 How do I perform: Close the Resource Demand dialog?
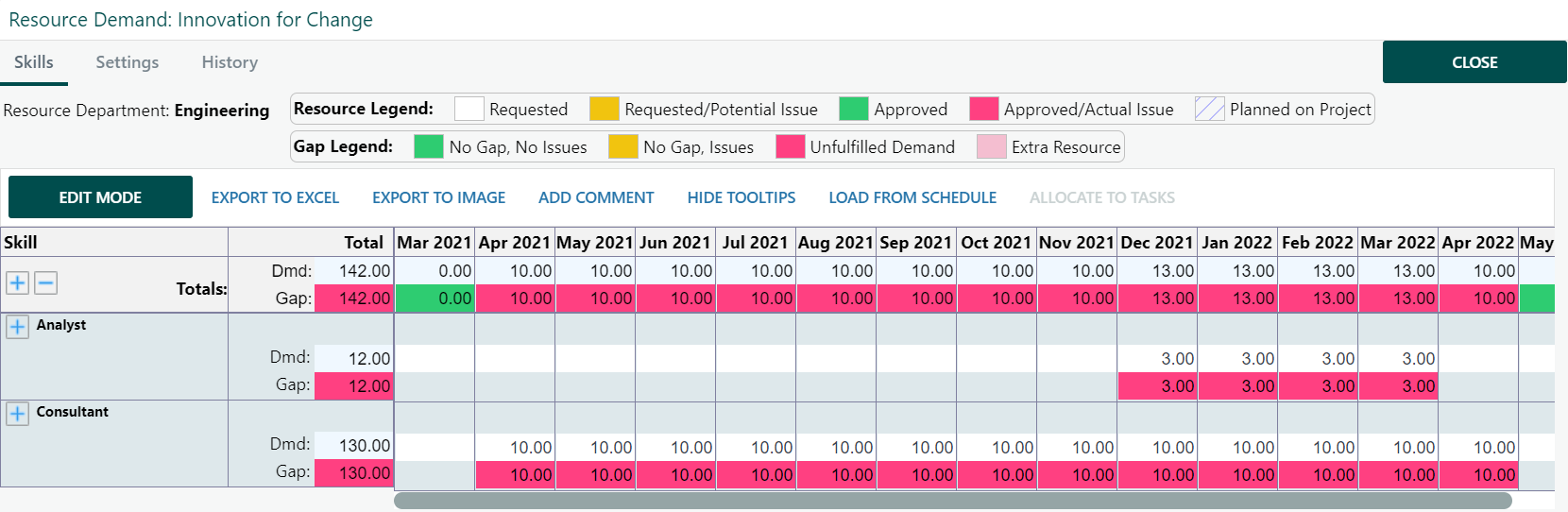[1474, 62]
